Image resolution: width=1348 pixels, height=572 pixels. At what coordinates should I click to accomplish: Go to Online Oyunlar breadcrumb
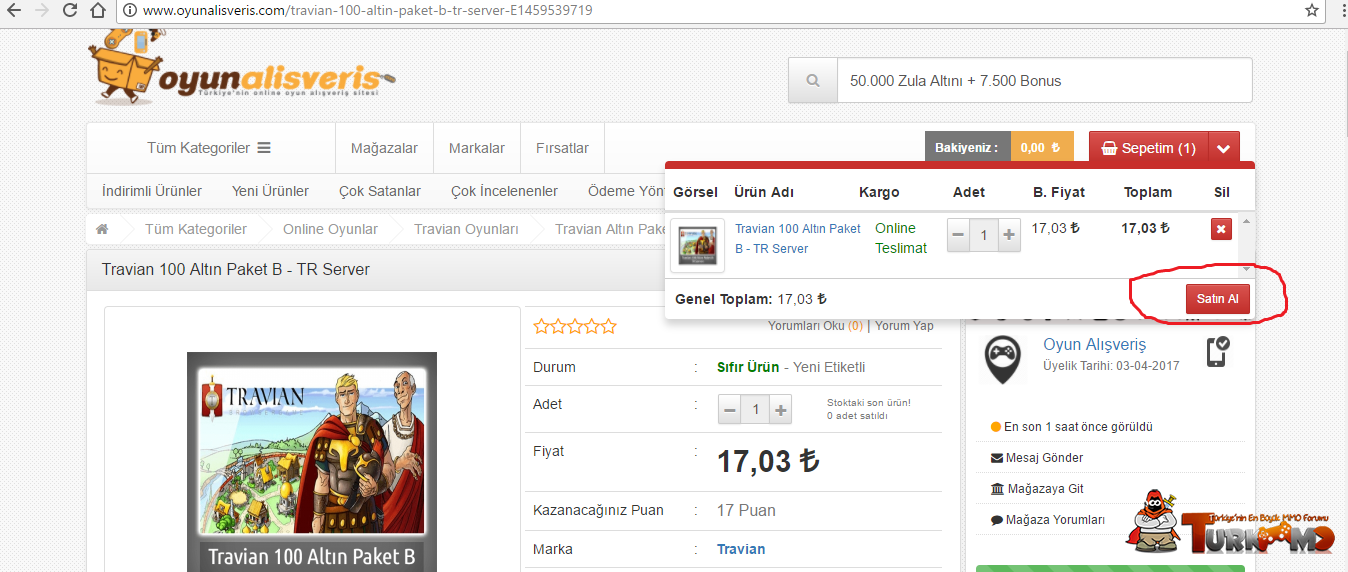click(x=330, y=229)
